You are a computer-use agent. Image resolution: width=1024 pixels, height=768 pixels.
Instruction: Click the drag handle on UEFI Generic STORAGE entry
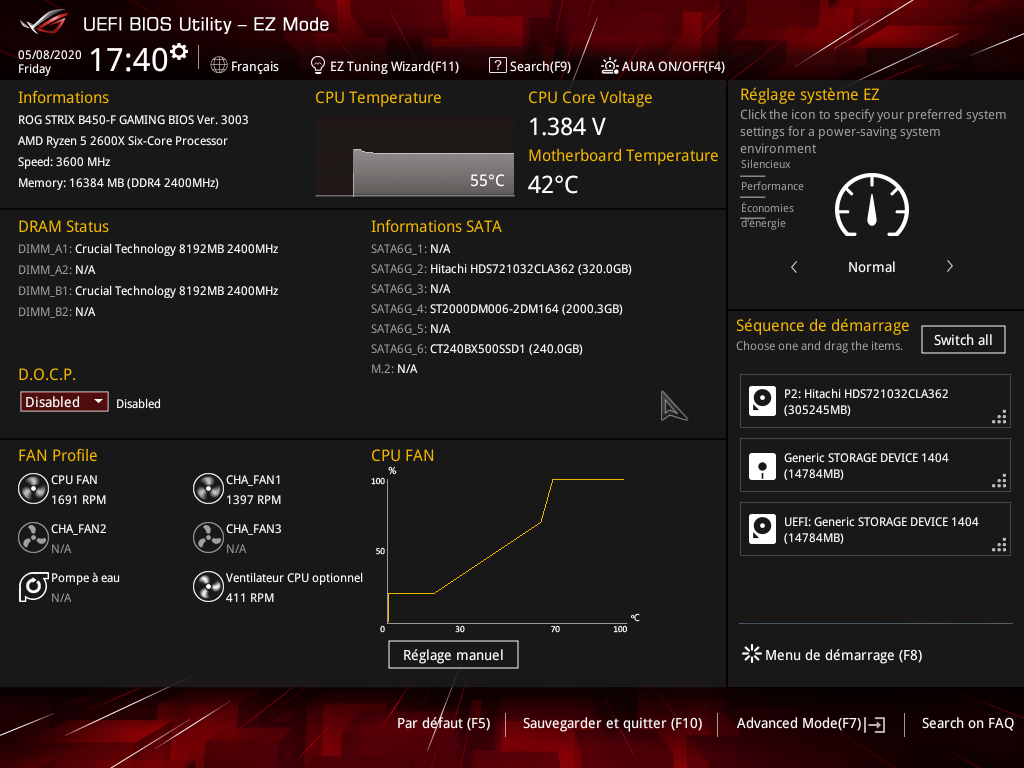point(999,545)
